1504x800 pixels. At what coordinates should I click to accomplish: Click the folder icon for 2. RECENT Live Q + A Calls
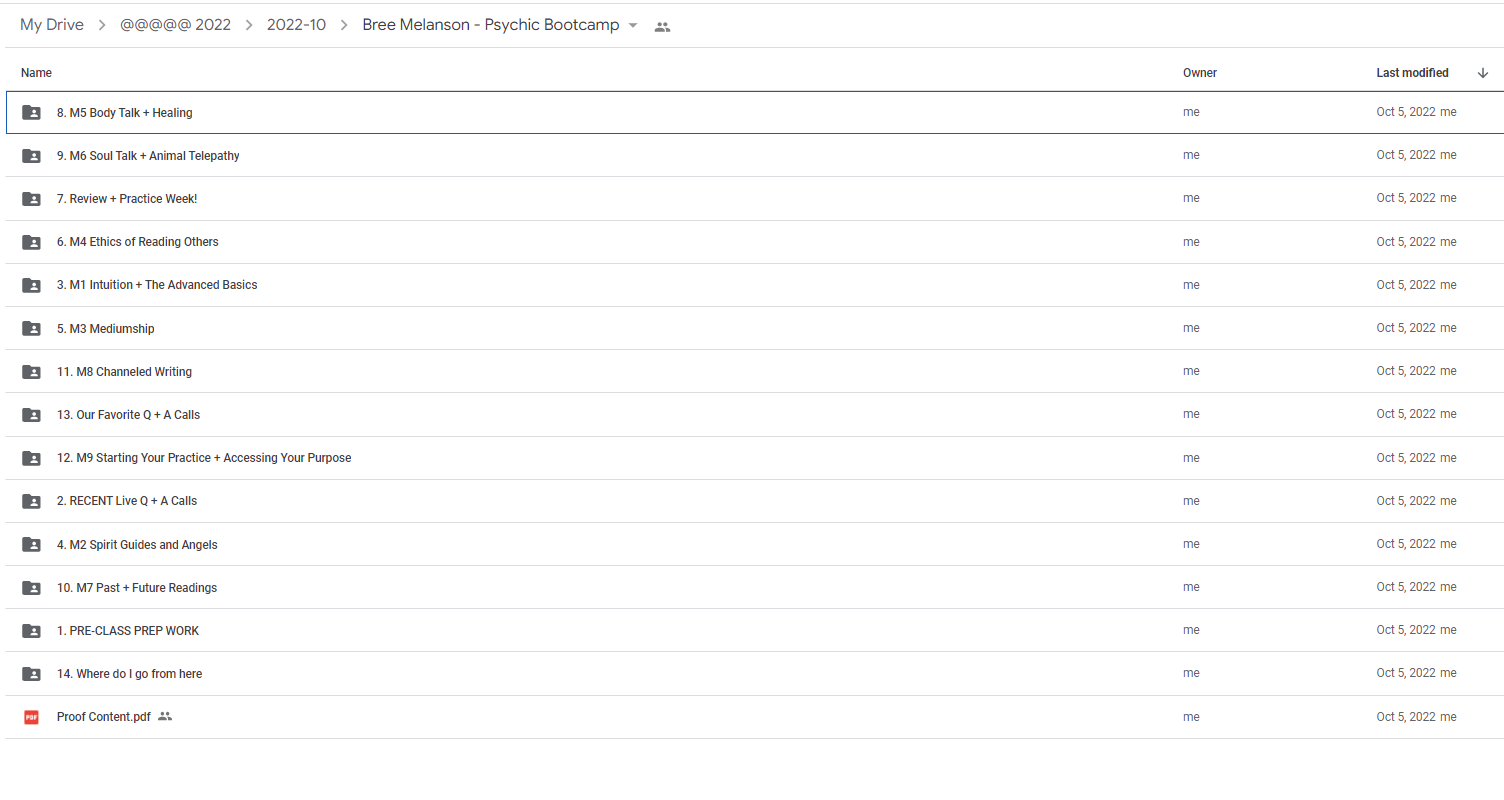tap(31, 501)
